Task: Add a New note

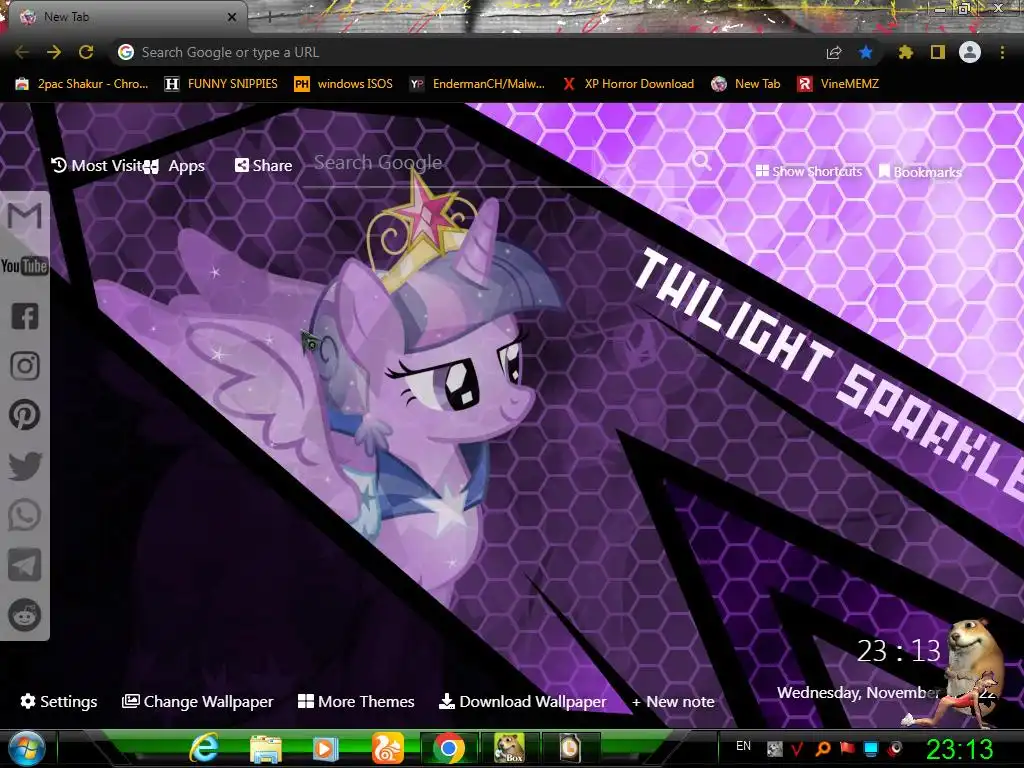Action: [x=673, y=702]
